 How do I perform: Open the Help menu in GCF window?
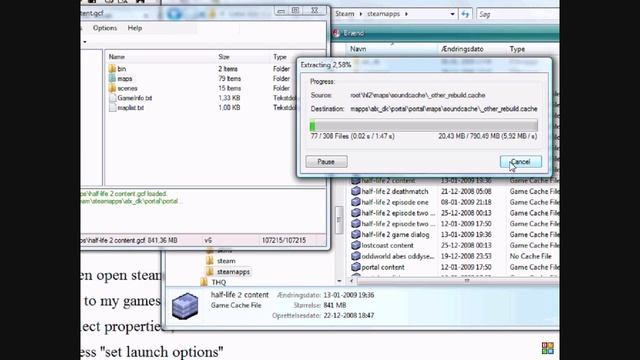(x=135, y=28)
